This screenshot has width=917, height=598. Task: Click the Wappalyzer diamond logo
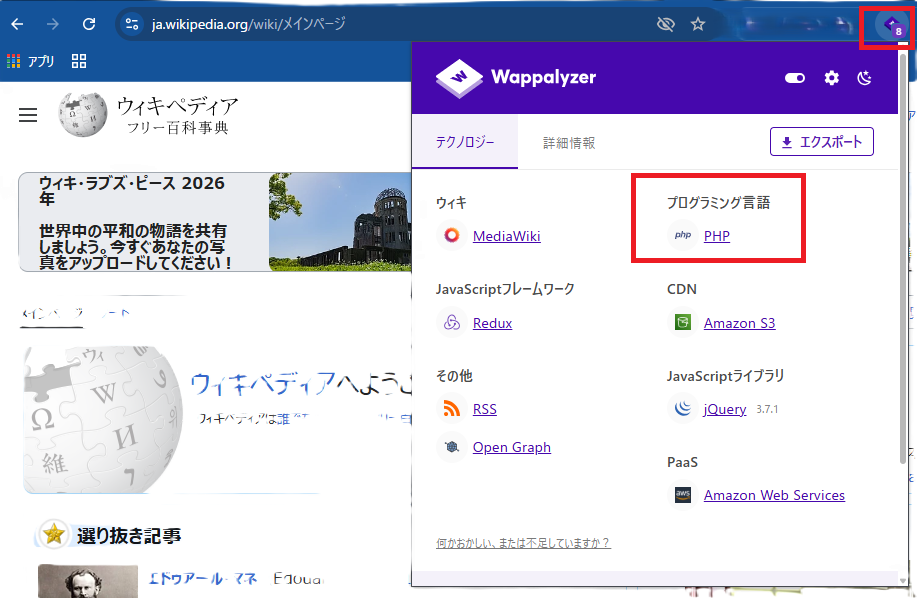pyautogui.click(x=459, y=78)
